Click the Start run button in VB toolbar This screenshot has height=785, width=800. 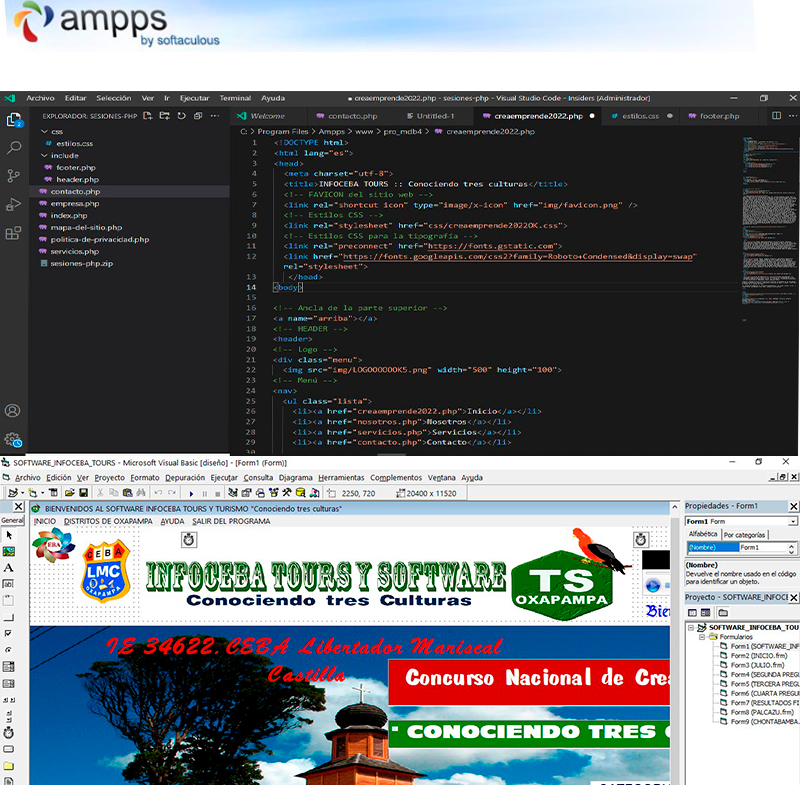[x=191, y=493]
